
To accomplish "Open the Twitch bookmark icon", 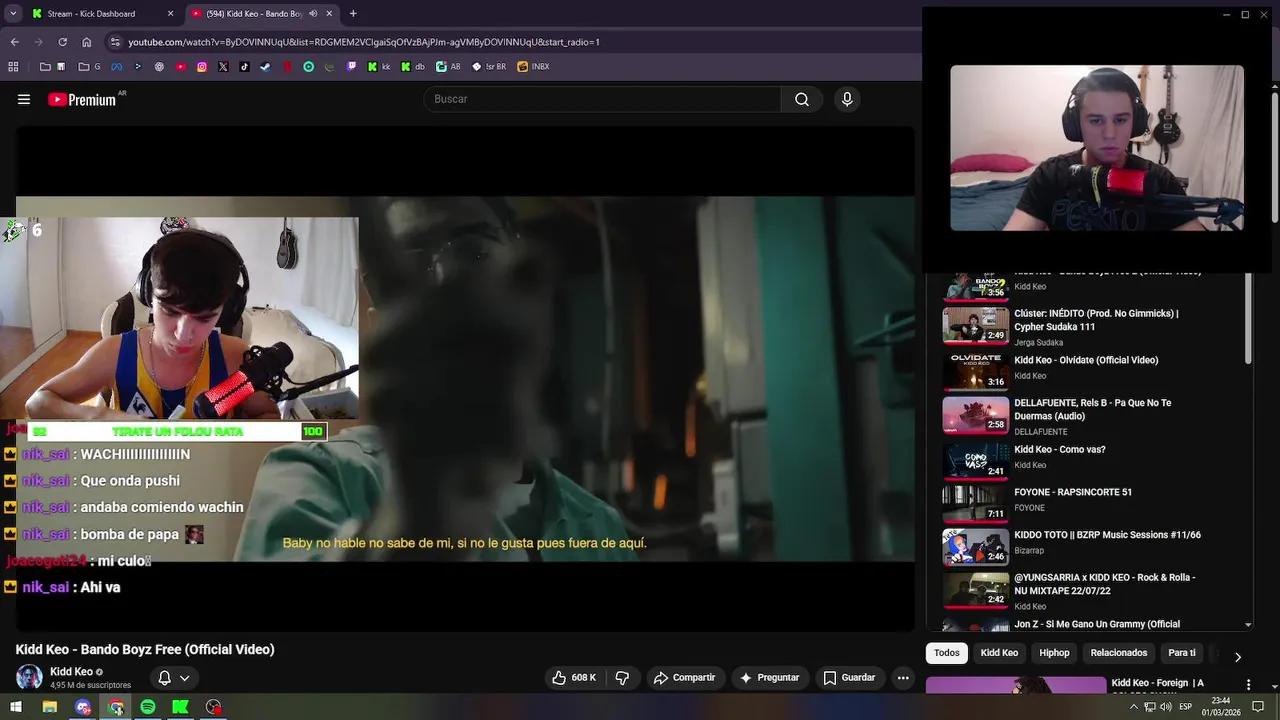I will [x=351, y=67].
